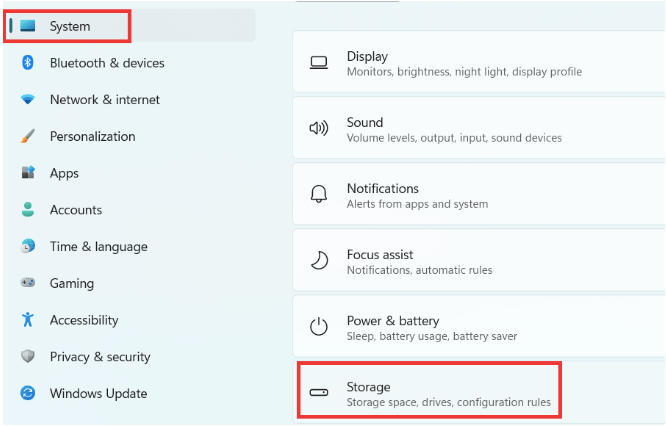The height and width of the screenshot is (426, 666).
Task: Click the Apps icon in sidebar
Action: coord(28,172)
